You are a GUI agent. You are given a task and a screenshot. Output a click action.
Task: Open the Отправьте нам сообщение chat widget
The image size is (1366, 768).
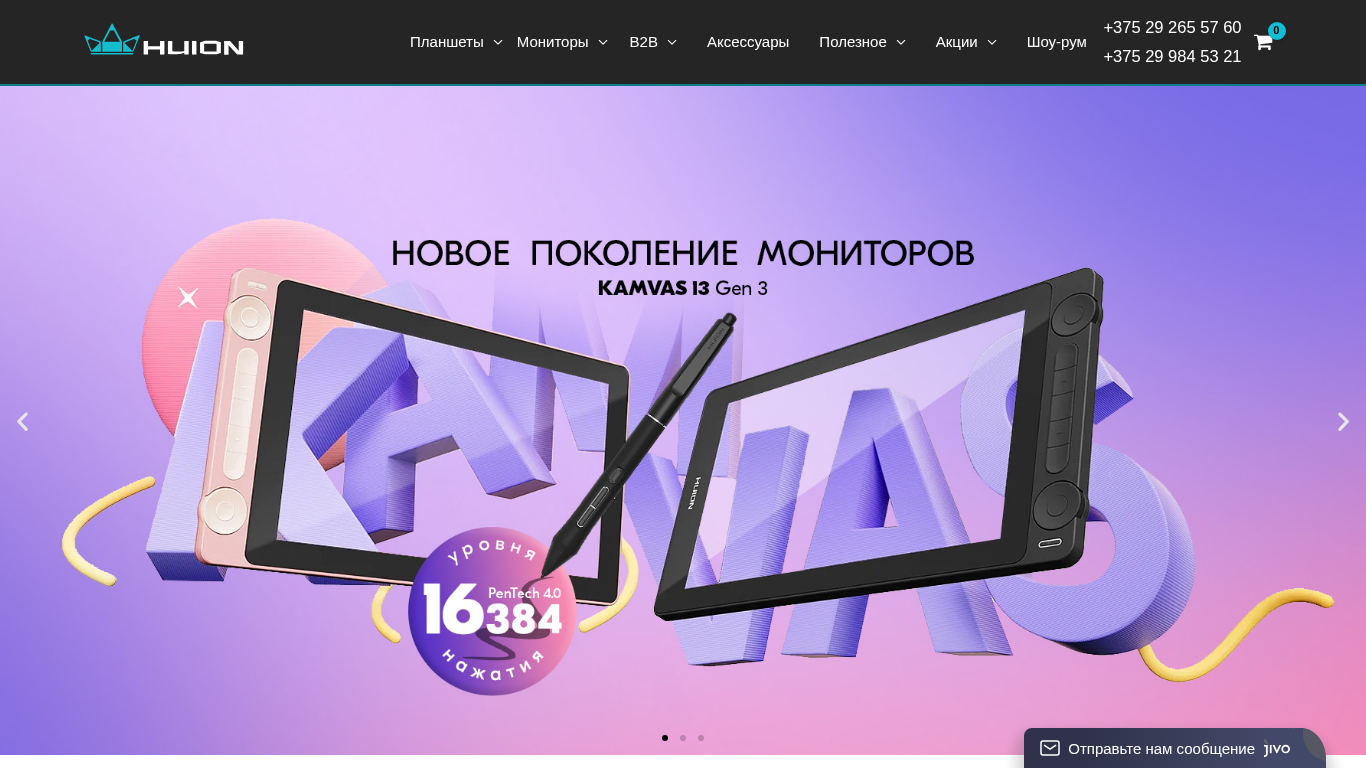[x=1175, y=748]
